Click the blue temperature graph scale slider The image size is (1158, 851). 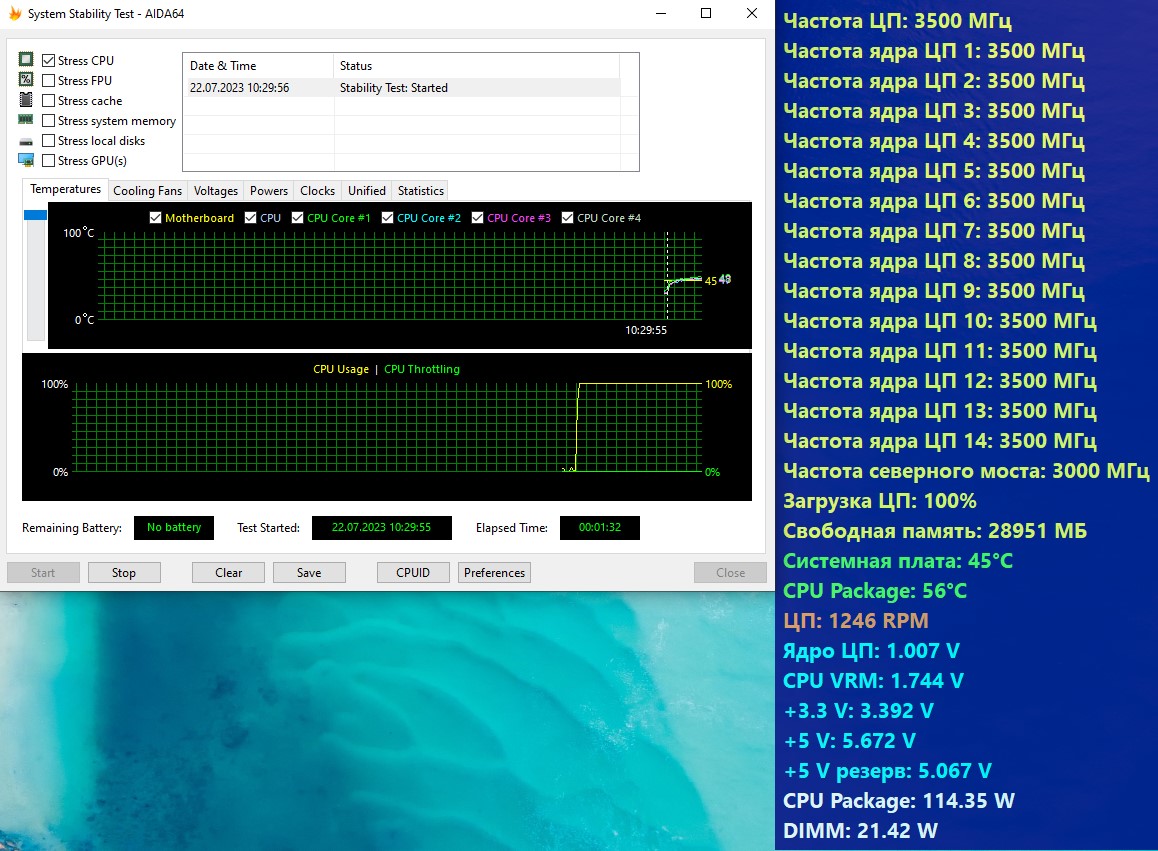pos(35,215)
